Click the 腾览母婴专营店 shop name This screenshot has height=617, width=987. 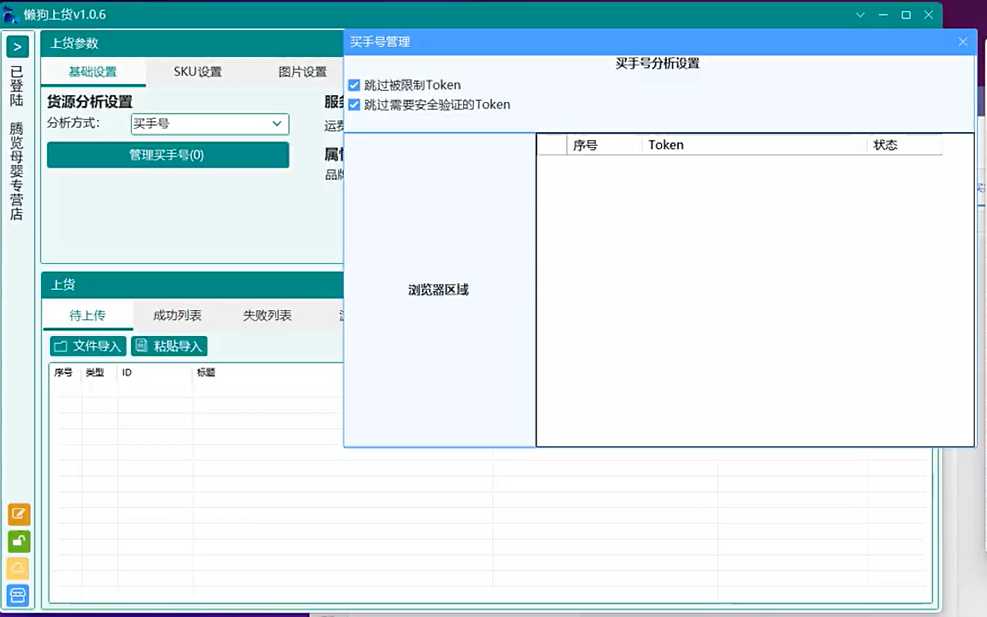pyautogui.click(x=16, y=171)
